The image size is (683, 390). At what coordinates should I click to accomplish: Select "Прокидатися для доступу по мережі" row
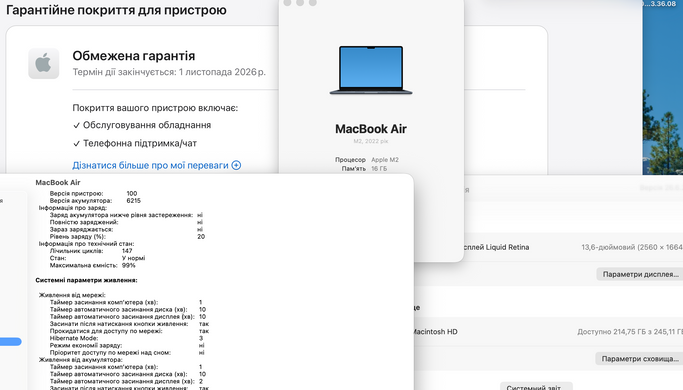click(x=129, y=331)
